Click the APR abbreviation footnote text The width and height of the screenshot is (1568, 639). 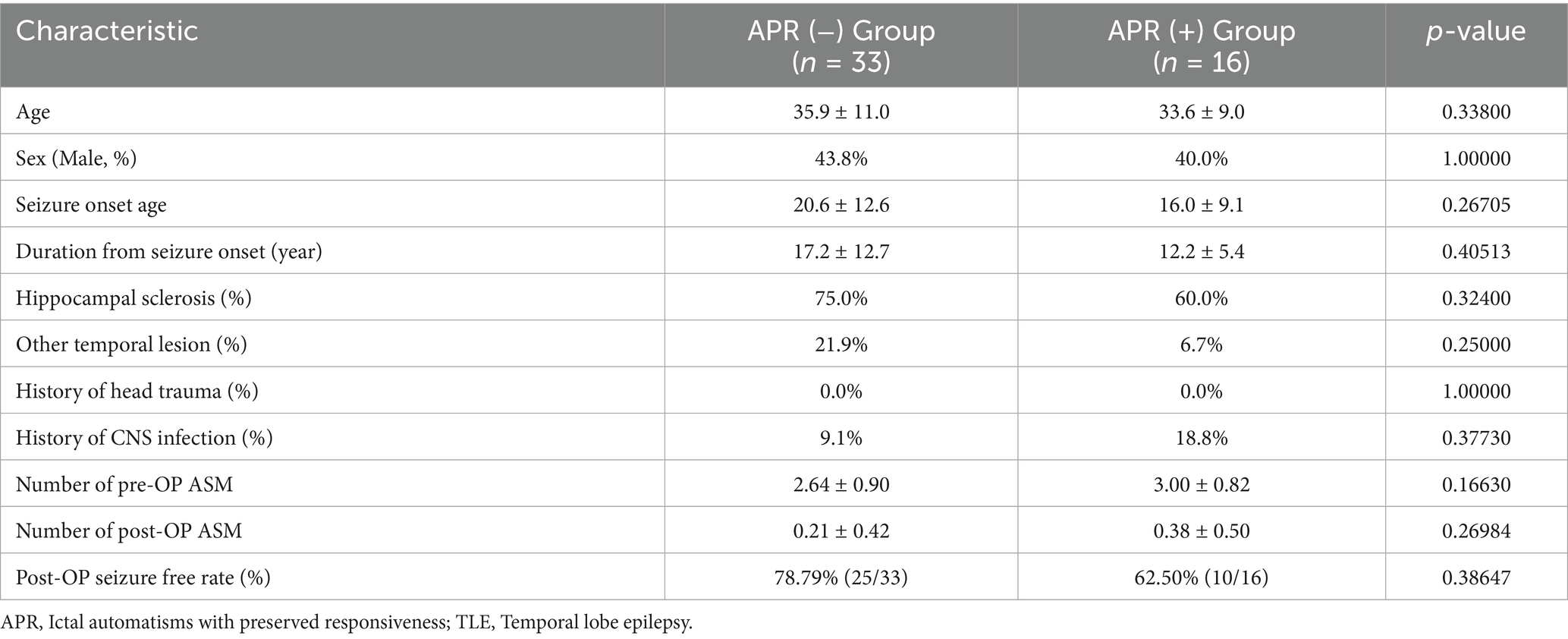click(x=347, y=624)
